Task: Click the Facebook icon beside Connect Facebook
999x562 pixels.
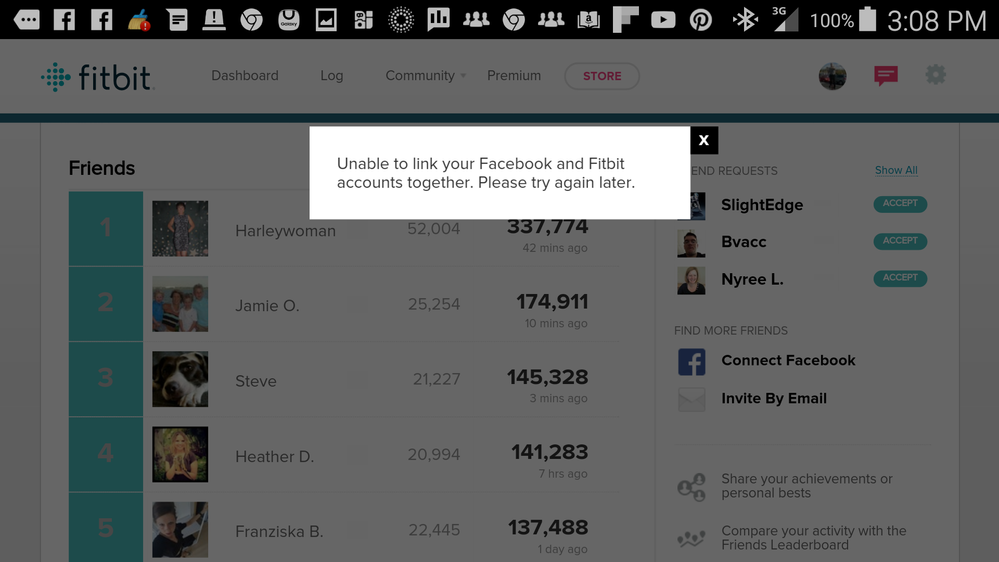Action: click(691, 361)
